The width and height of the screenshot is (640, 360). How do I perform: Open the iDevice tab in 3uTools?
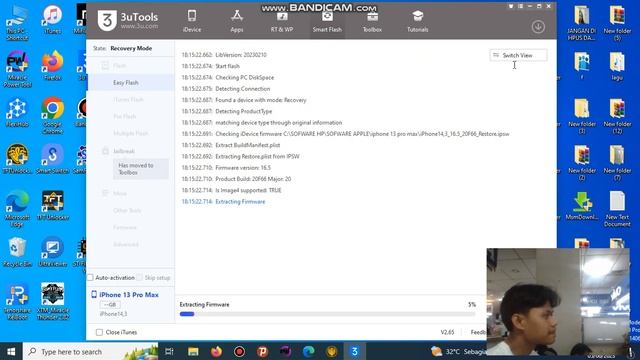[192, 21]
